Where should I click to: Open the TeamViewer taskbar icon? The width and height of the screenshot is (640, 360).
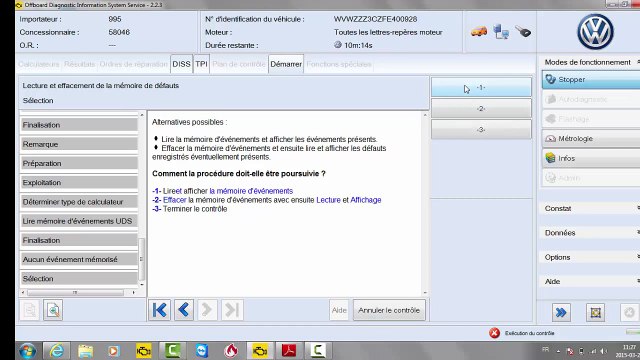[x=202, y=351]
